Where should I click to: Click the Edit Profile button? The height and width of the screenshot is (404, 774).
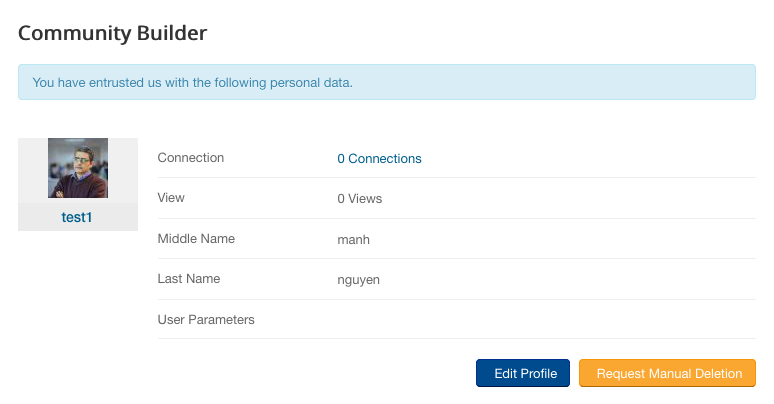coord(523,373)
